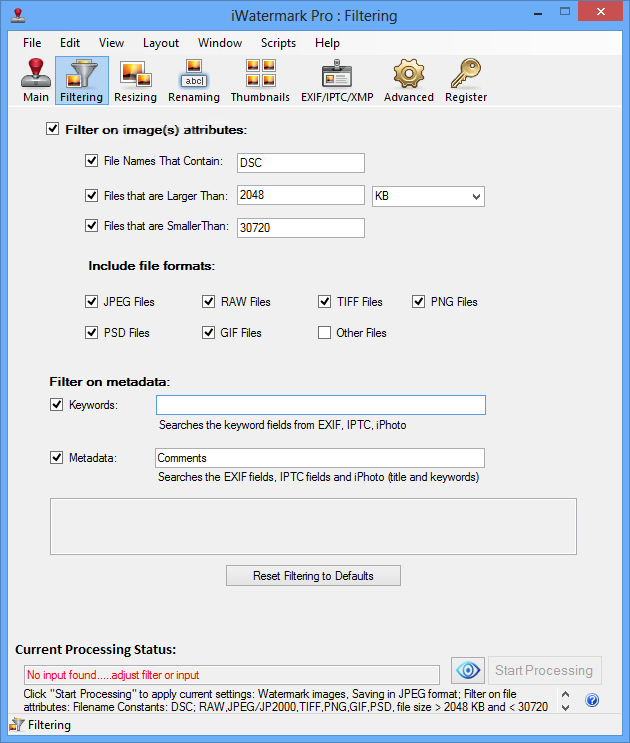
Task: Minimize the iWatermark Pro window
Action: 538,13
